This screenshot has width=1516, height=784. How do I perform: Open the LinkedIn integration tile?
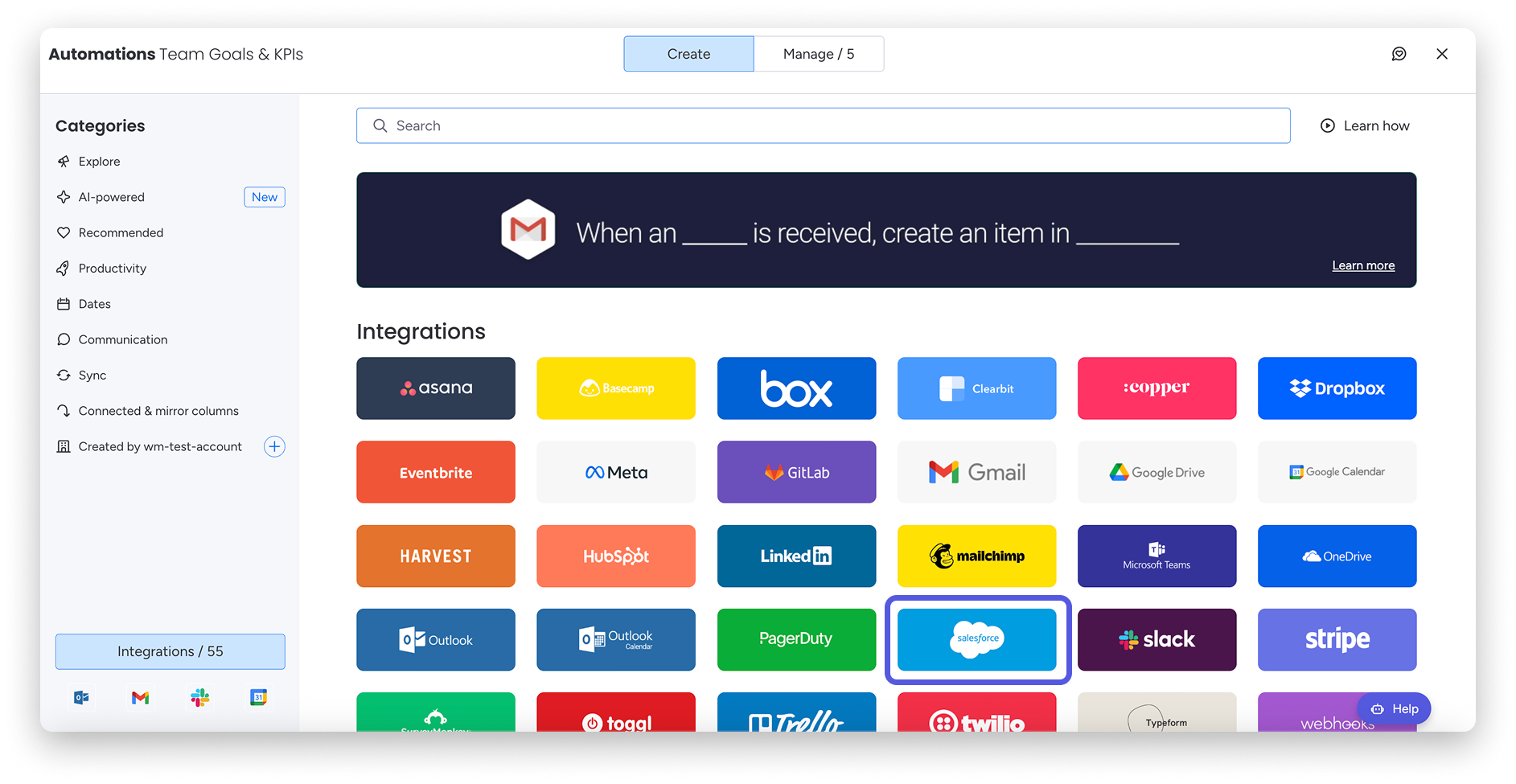click(x=796, y=556)
